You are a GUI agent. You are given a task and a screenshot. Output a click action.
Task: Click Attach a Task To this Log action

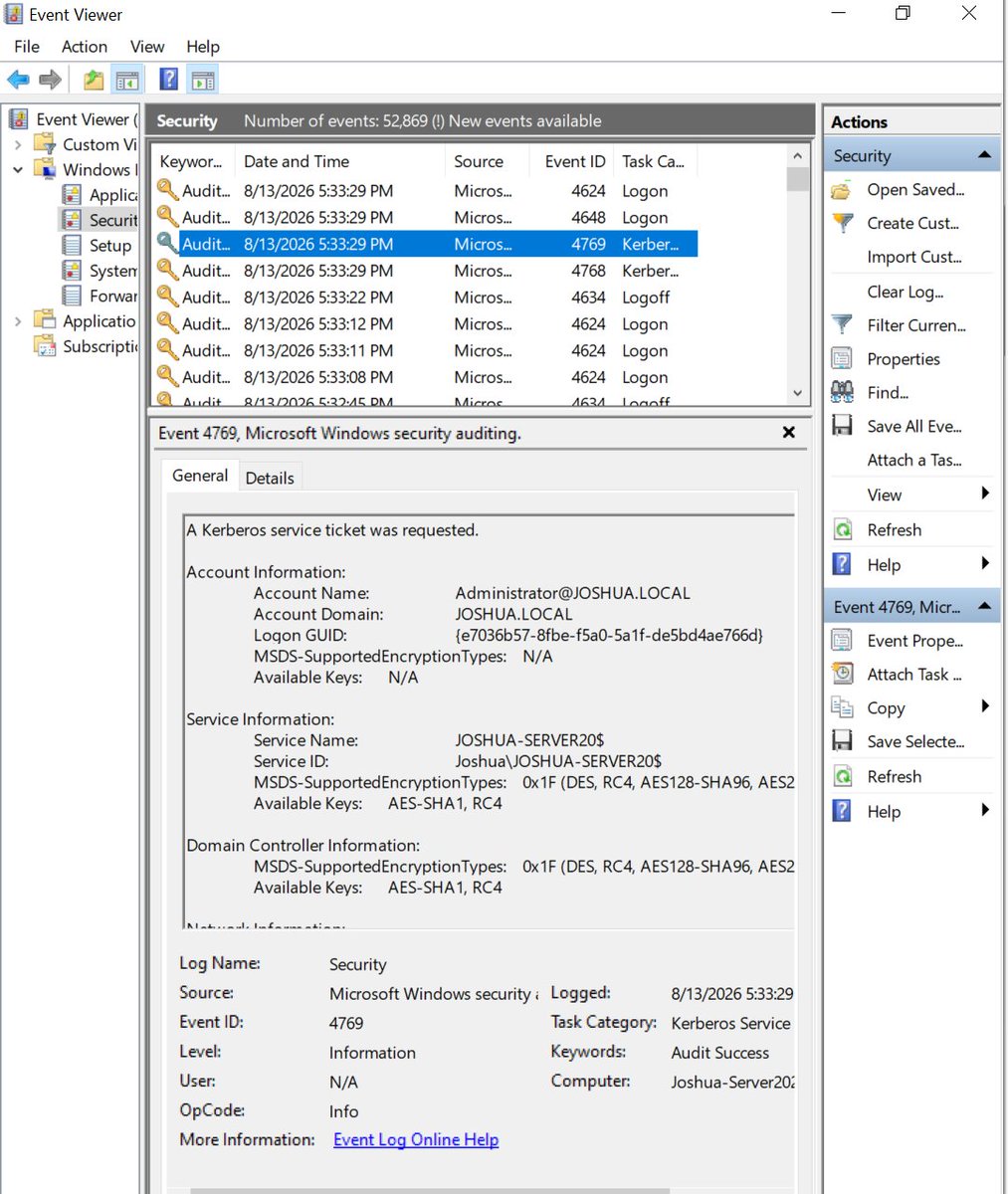pyautogui.click(x=914, y=460)
